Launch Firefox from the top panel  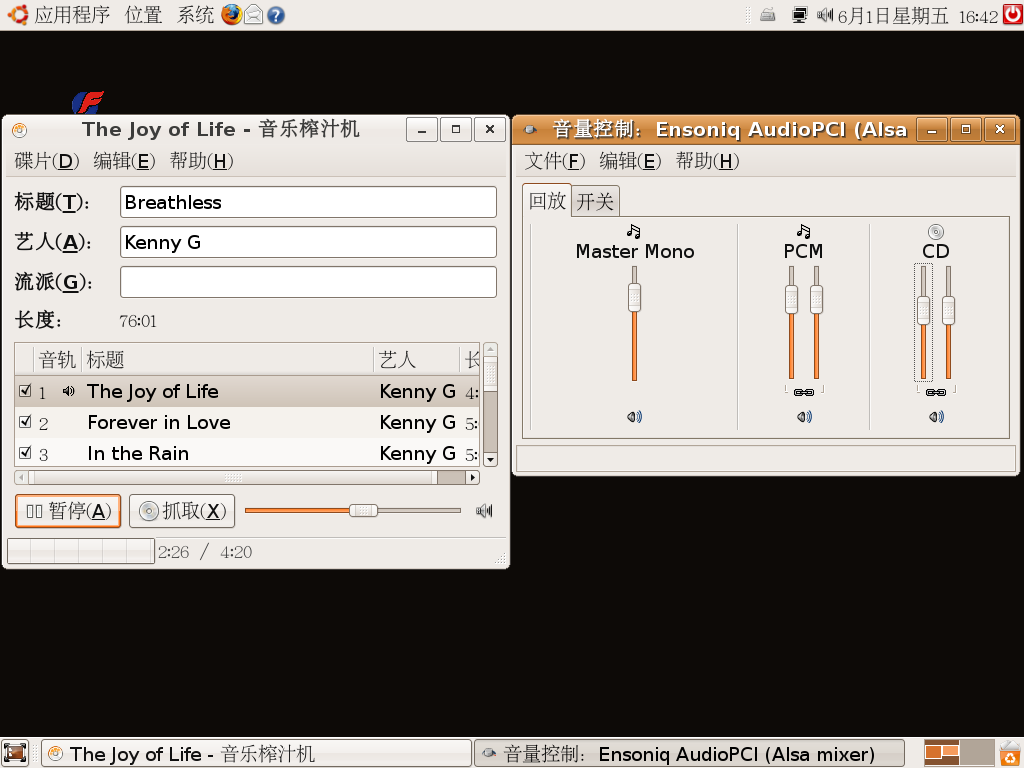231,14
